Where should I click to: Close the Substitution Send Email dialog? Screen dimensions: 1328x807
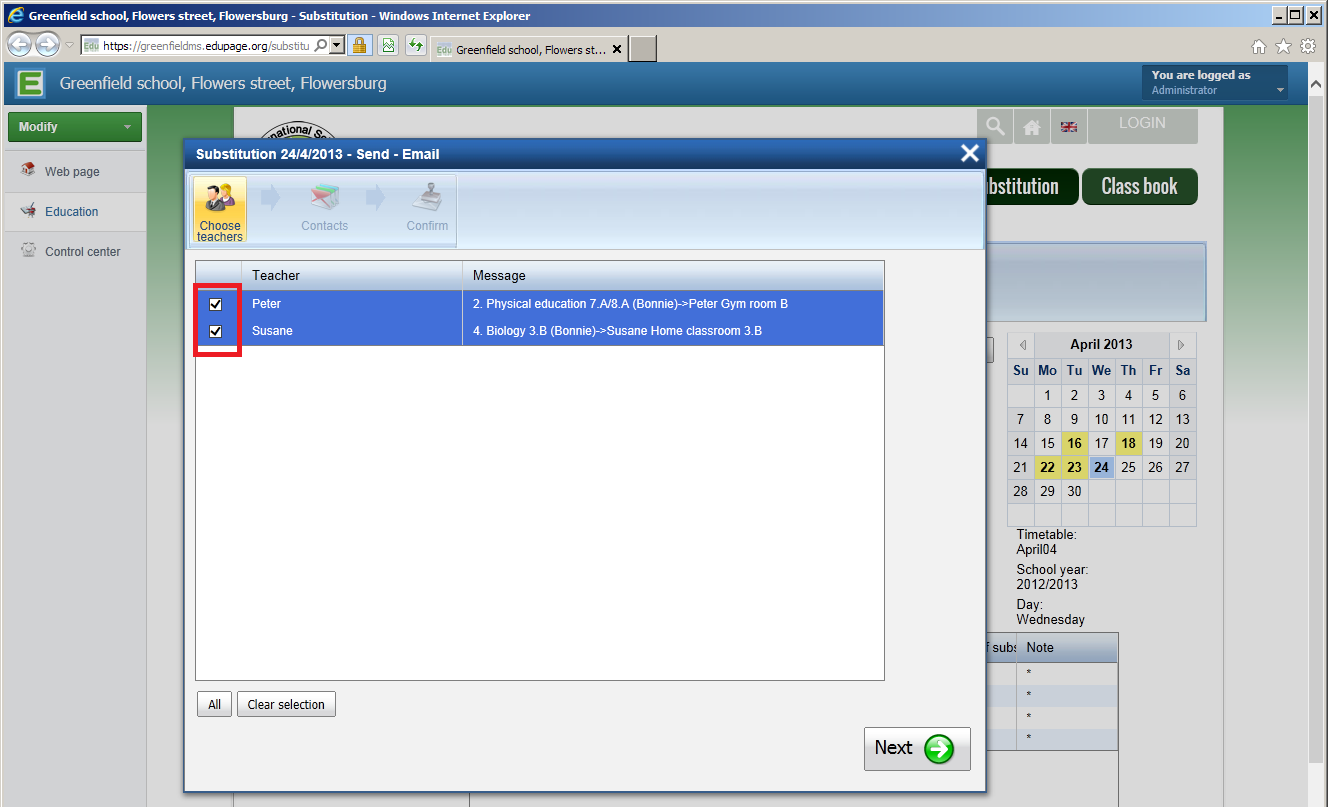[969, 153]
